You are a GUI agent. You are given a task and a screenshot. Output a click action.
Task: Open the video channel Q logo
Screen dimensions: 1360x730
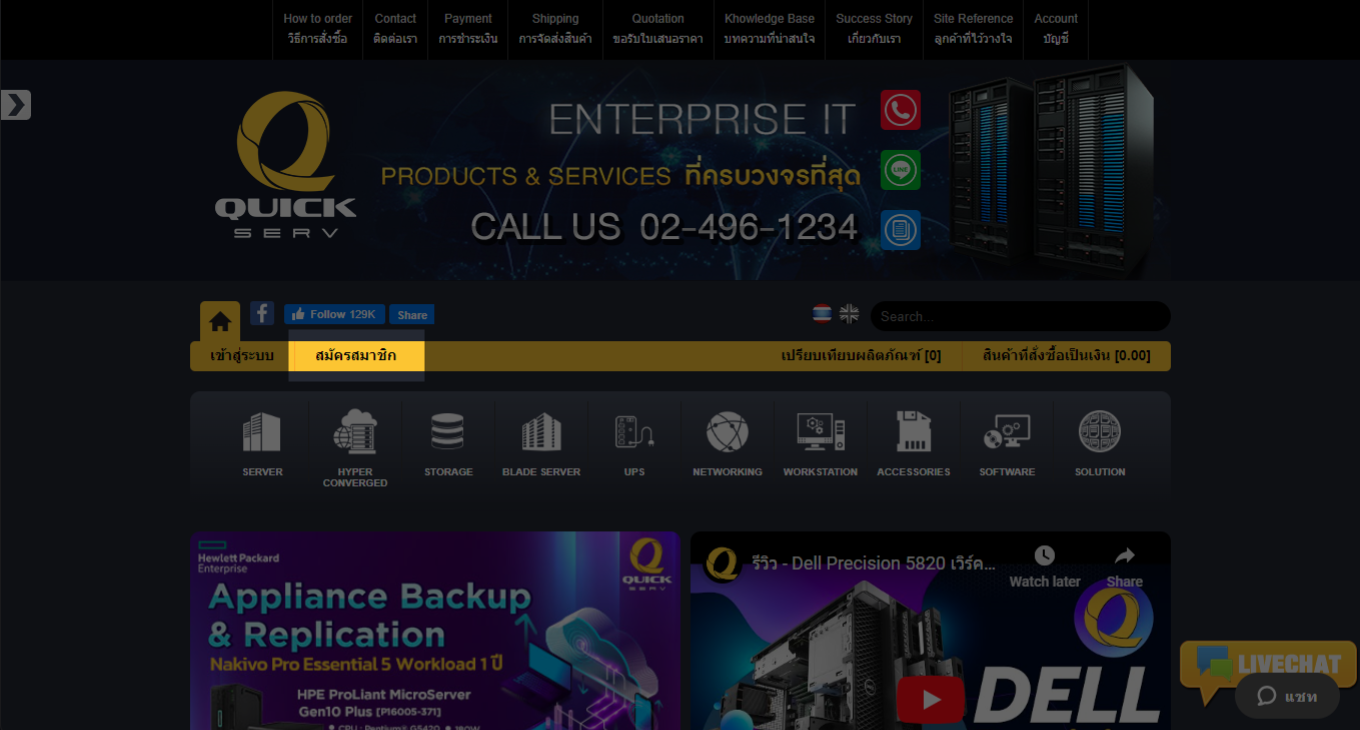click(x=721, y=563)
